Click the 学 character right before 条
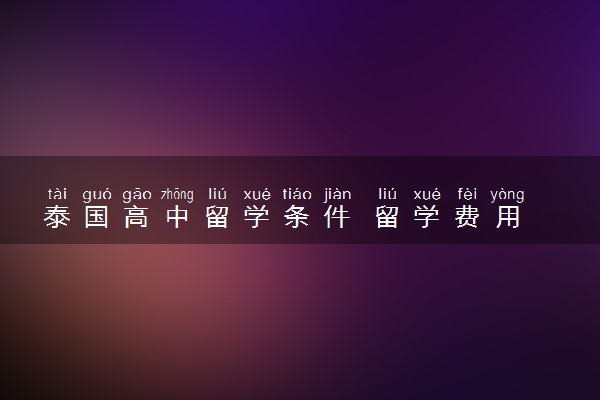 (x=257, y=217)
